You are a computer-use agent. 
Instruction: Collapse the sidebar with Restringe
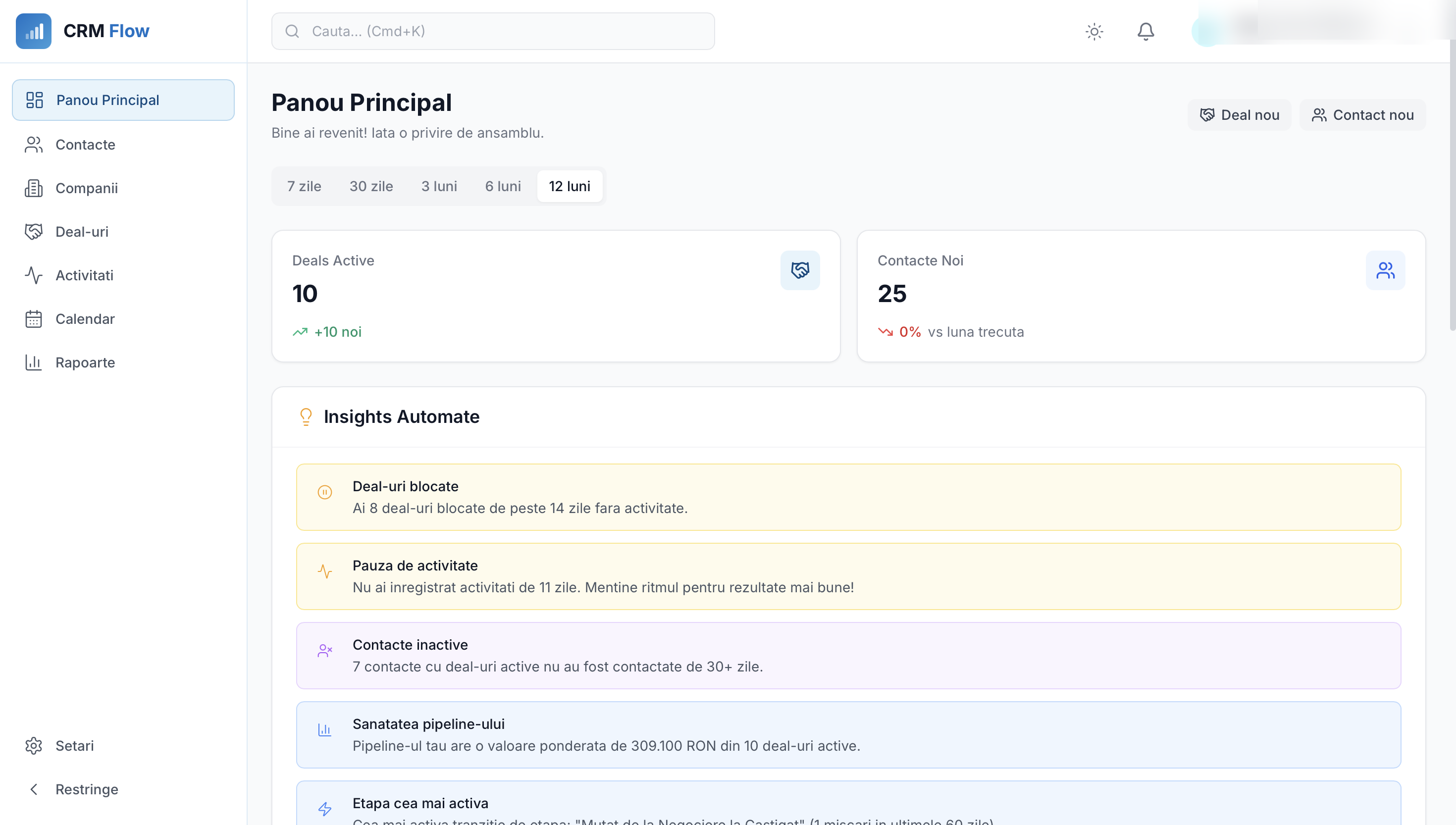click(x=123, y=789)
